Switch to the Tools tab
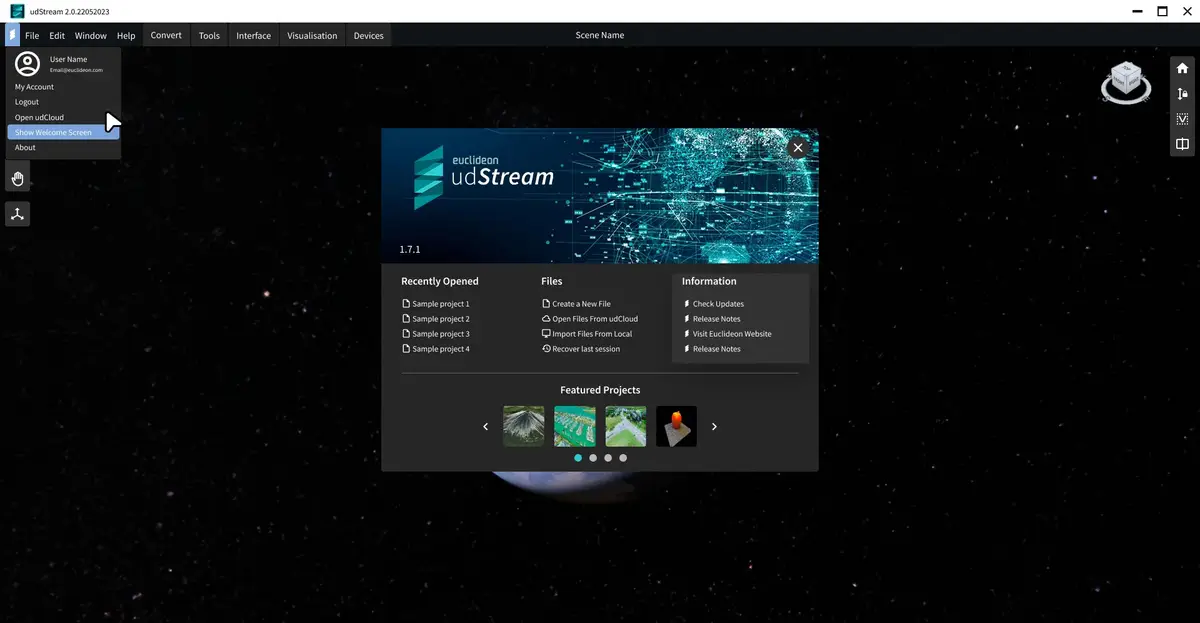 tap(209, 35)
